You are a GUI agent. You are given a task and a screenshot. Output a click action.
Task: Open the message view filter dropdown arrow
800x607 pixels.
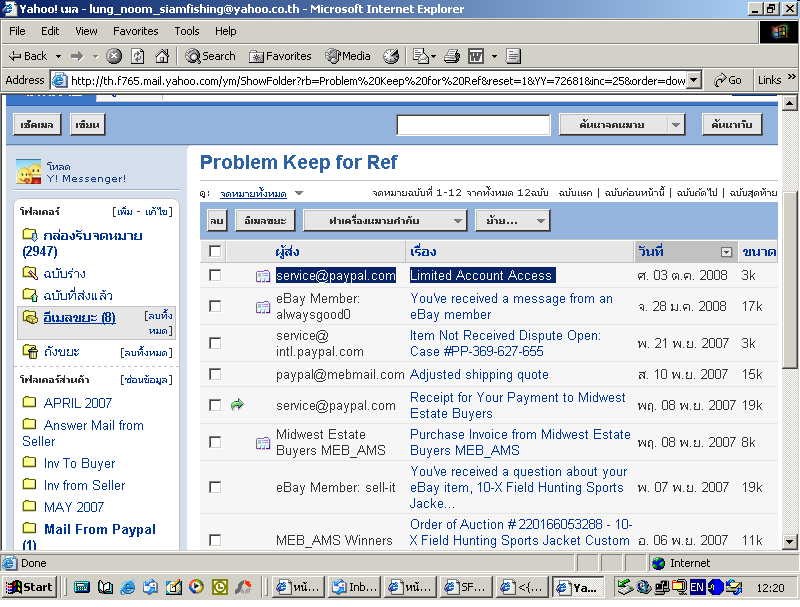[299, 193]
